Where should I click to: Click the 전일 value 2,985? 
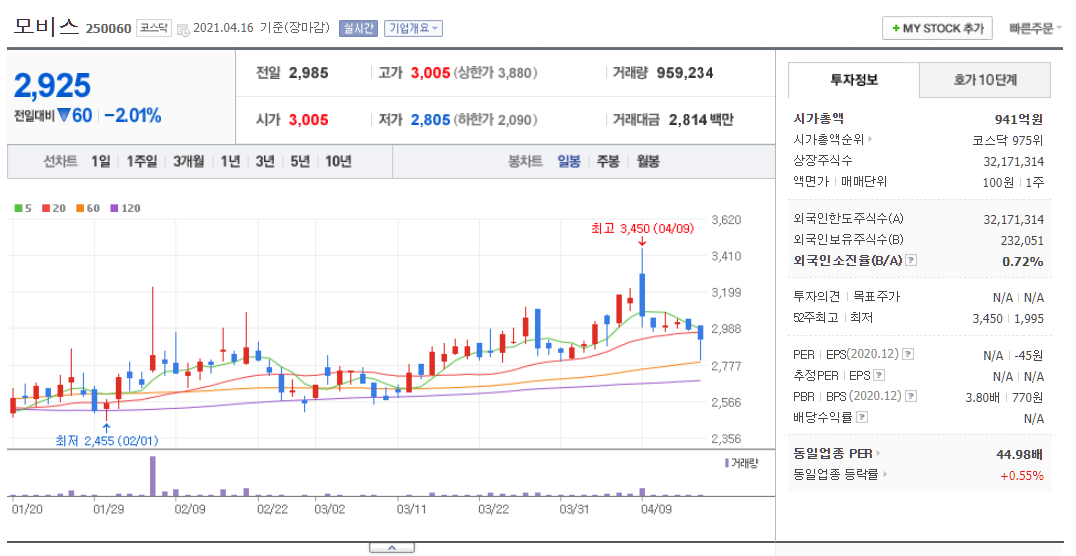309,73
